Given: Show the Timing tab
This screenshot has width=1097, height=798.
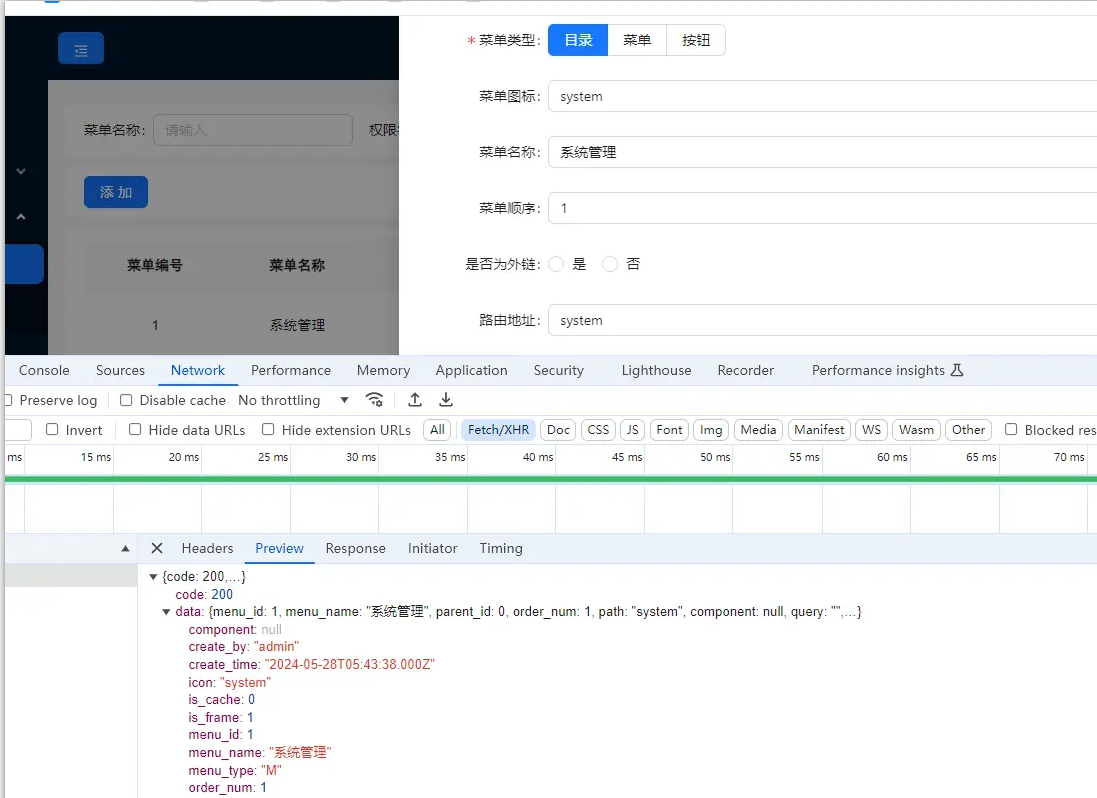Looking at the screenshot, I should [501, 548].
